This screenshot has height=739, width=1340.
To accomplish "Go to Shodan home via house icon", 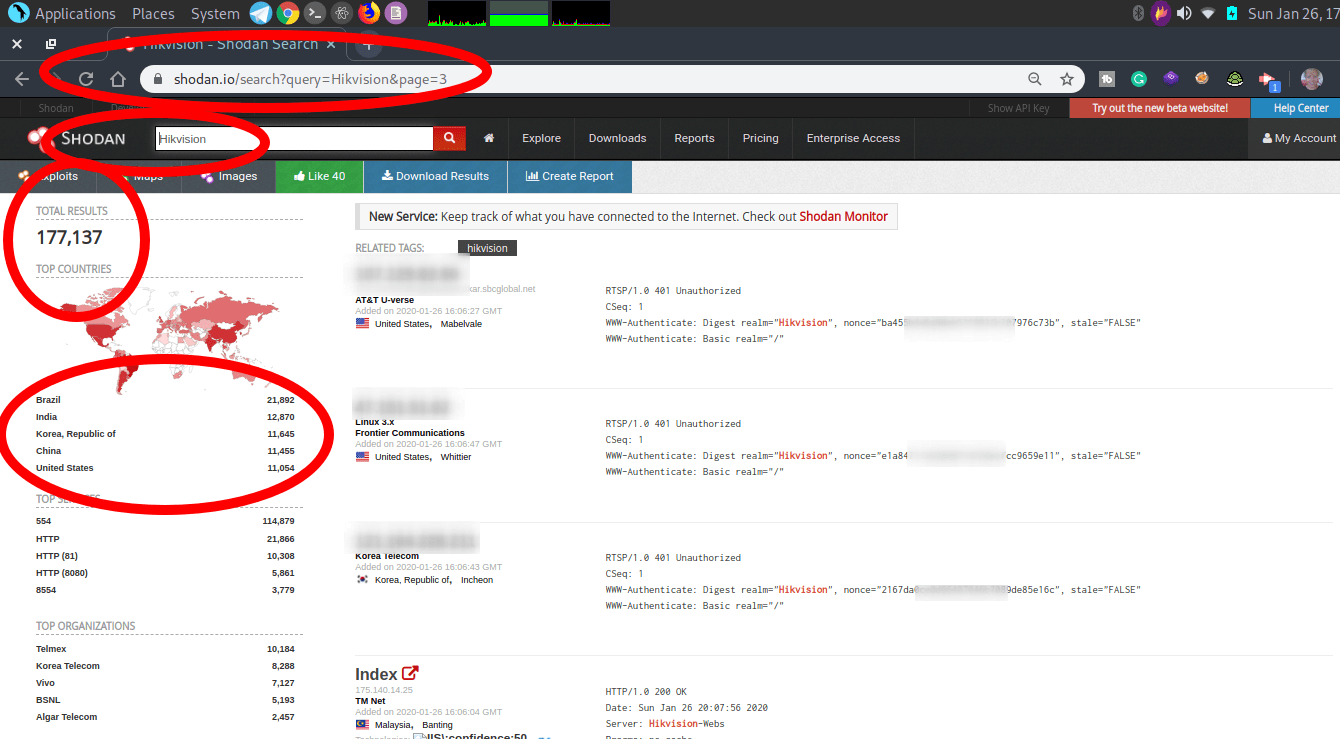I will click(489, 138).
